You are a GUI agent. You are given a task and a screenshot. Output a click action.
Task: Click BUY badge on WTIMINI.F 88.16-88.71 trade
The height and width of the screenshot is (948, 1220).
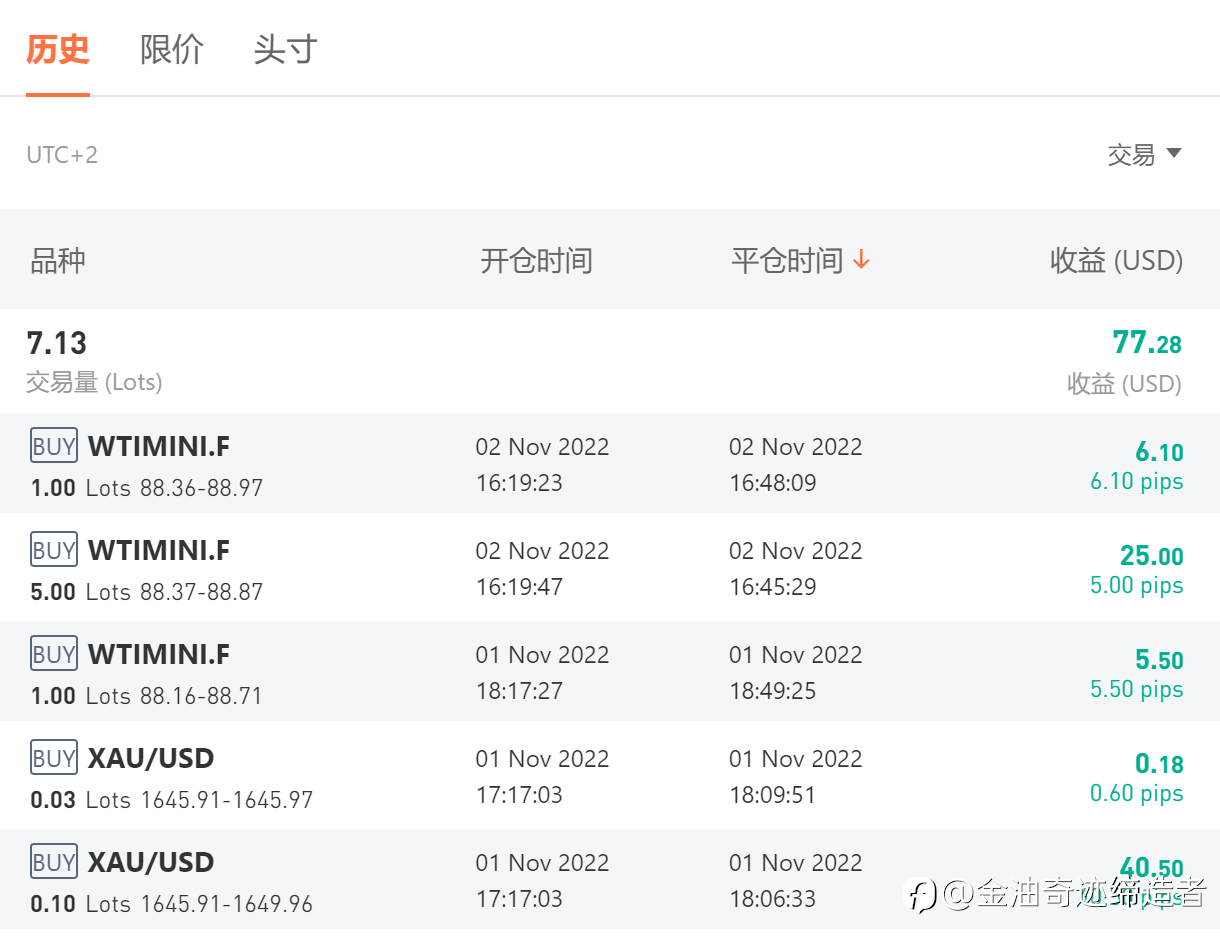54,654
